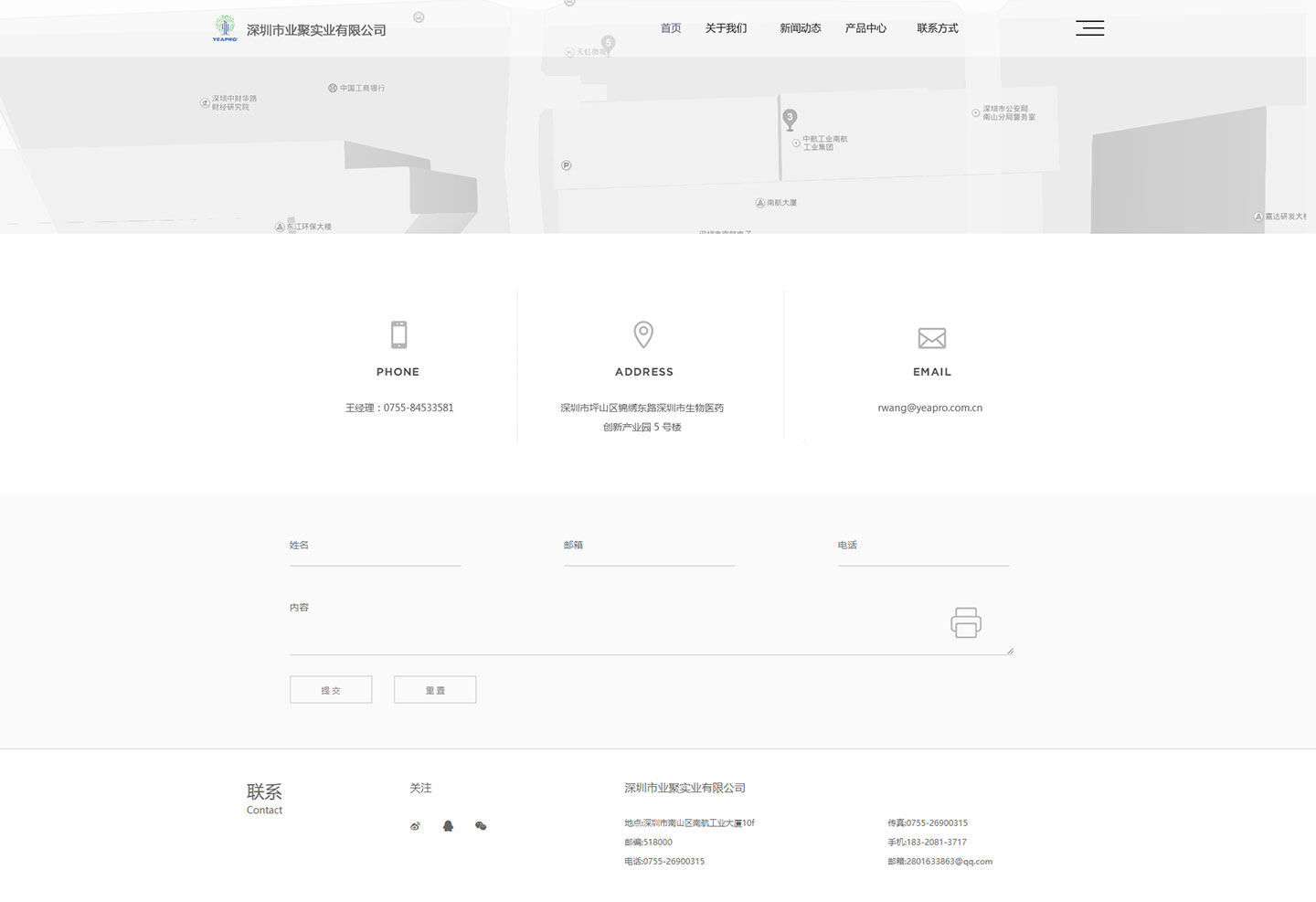Click the location pin icon above ADDRESS
The width and height of the screenshot is (1316, 902).
tap(643, 334)
